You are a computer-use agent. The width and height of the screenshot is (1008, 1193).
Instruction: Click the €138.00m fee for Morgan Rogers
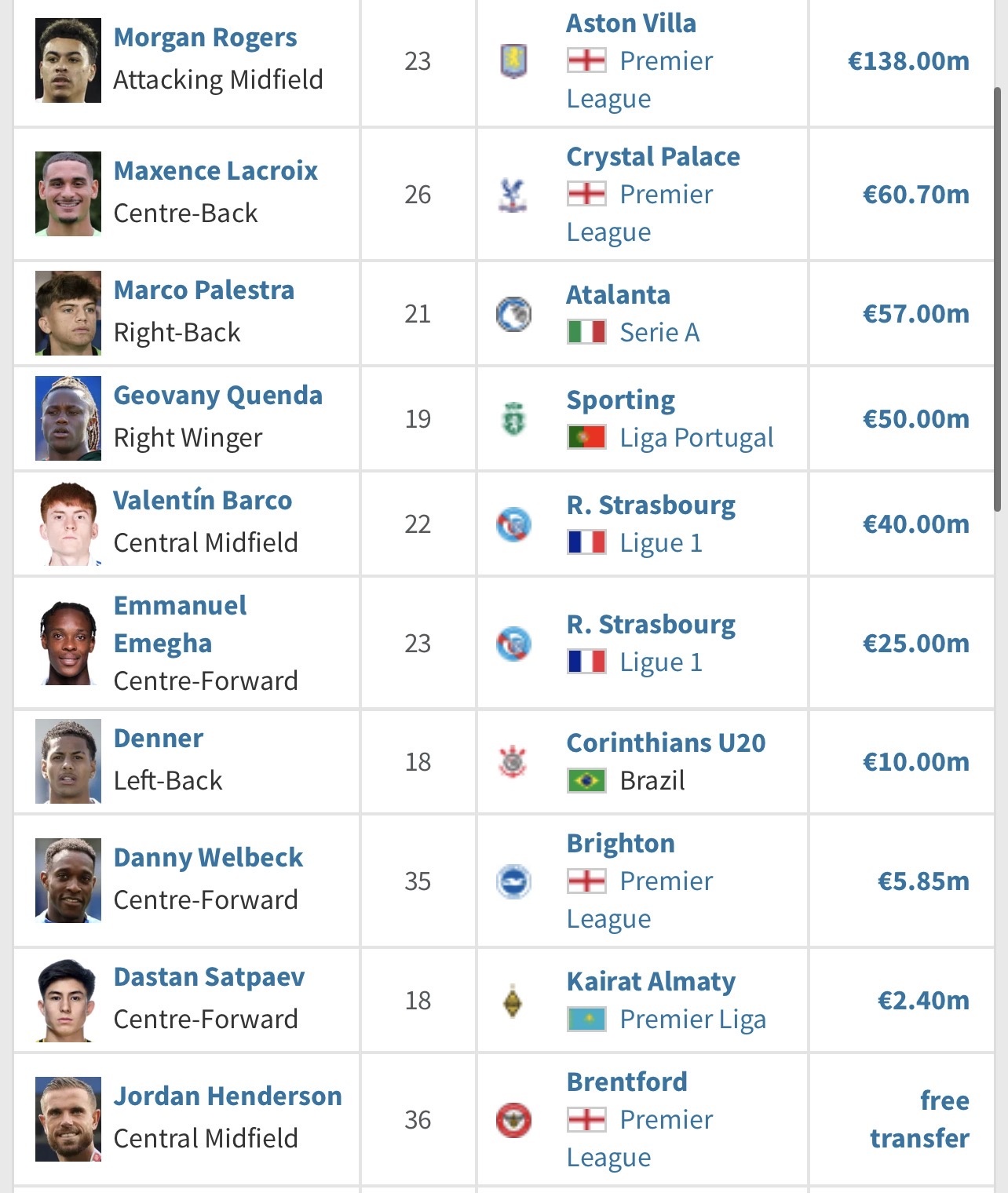click(908, 61)
